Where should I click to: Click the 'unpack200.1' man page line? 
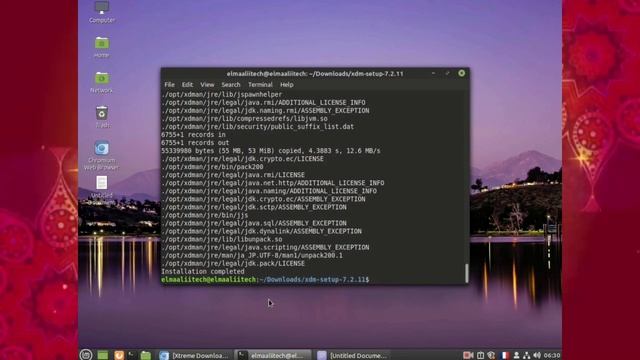252,255
